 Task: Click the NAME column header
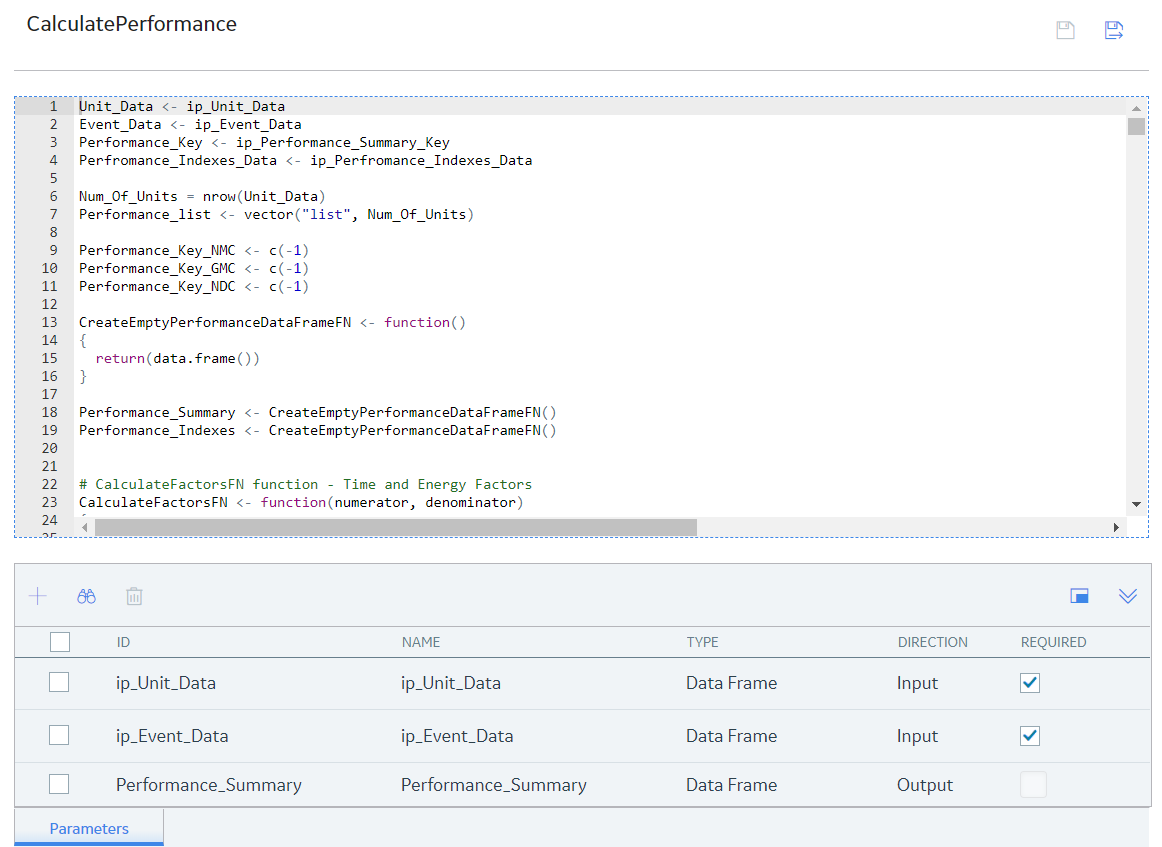[421, 642]
